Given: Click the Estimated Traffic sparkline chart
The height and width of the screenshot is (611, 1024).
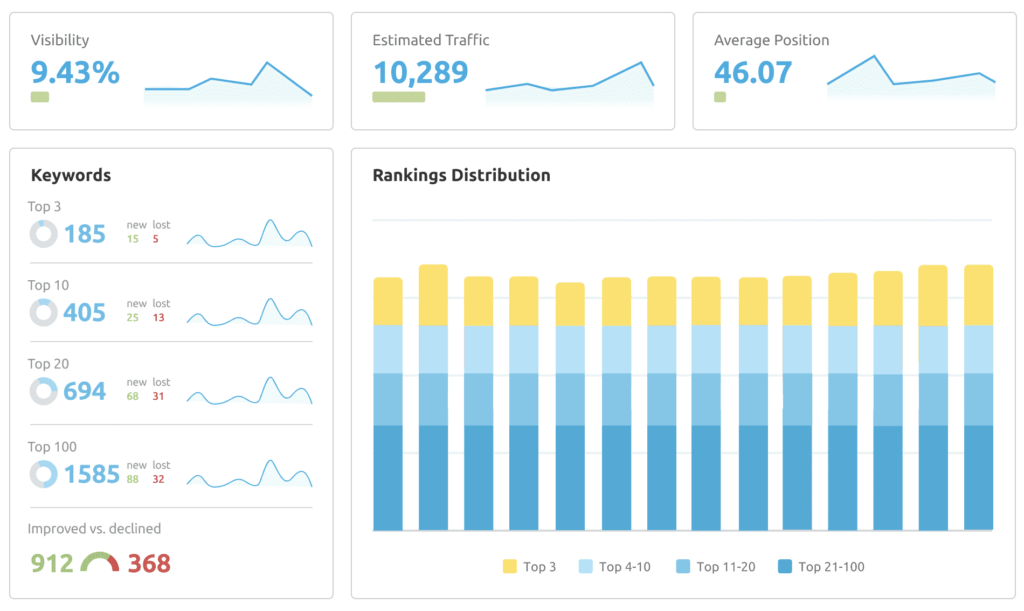Looking at the screenshot, I should click(x=569, y=82).
